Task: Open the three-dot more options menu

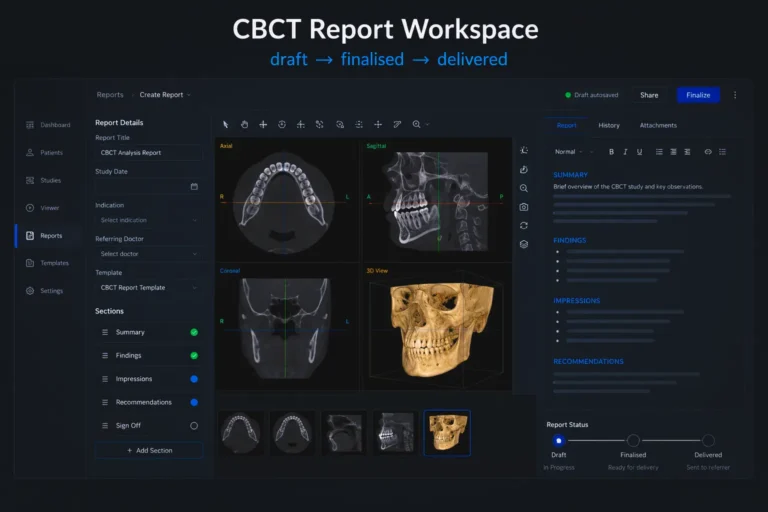Action: (x=735, y=95)
